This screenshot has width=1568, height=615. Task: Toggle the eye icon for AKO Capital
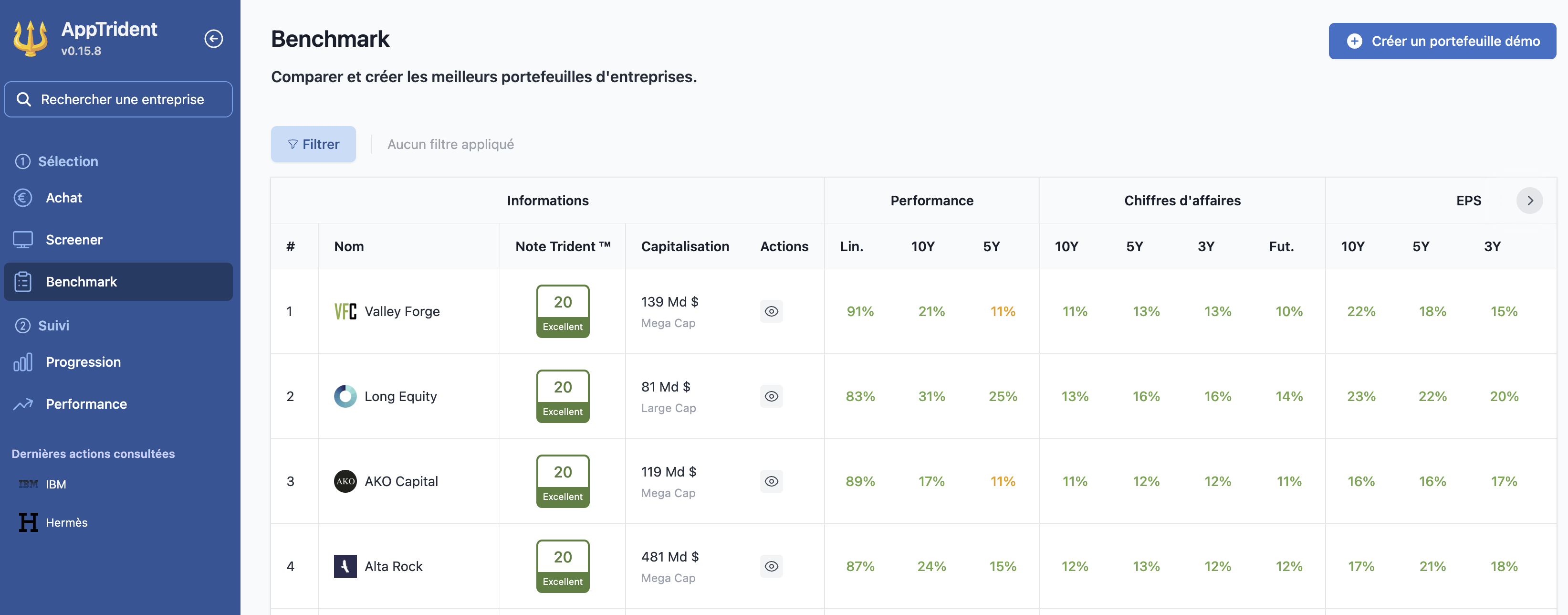coord(771,481)
